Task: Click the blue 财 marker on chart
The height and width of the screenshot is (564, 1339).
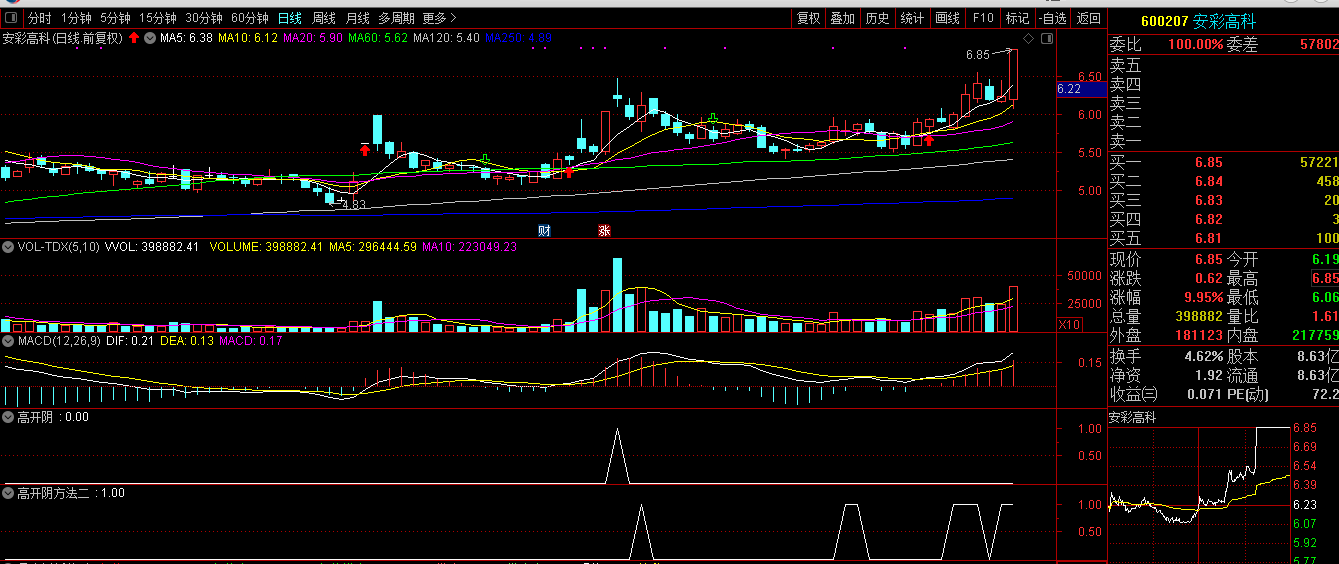Action: tap(544, 230)
